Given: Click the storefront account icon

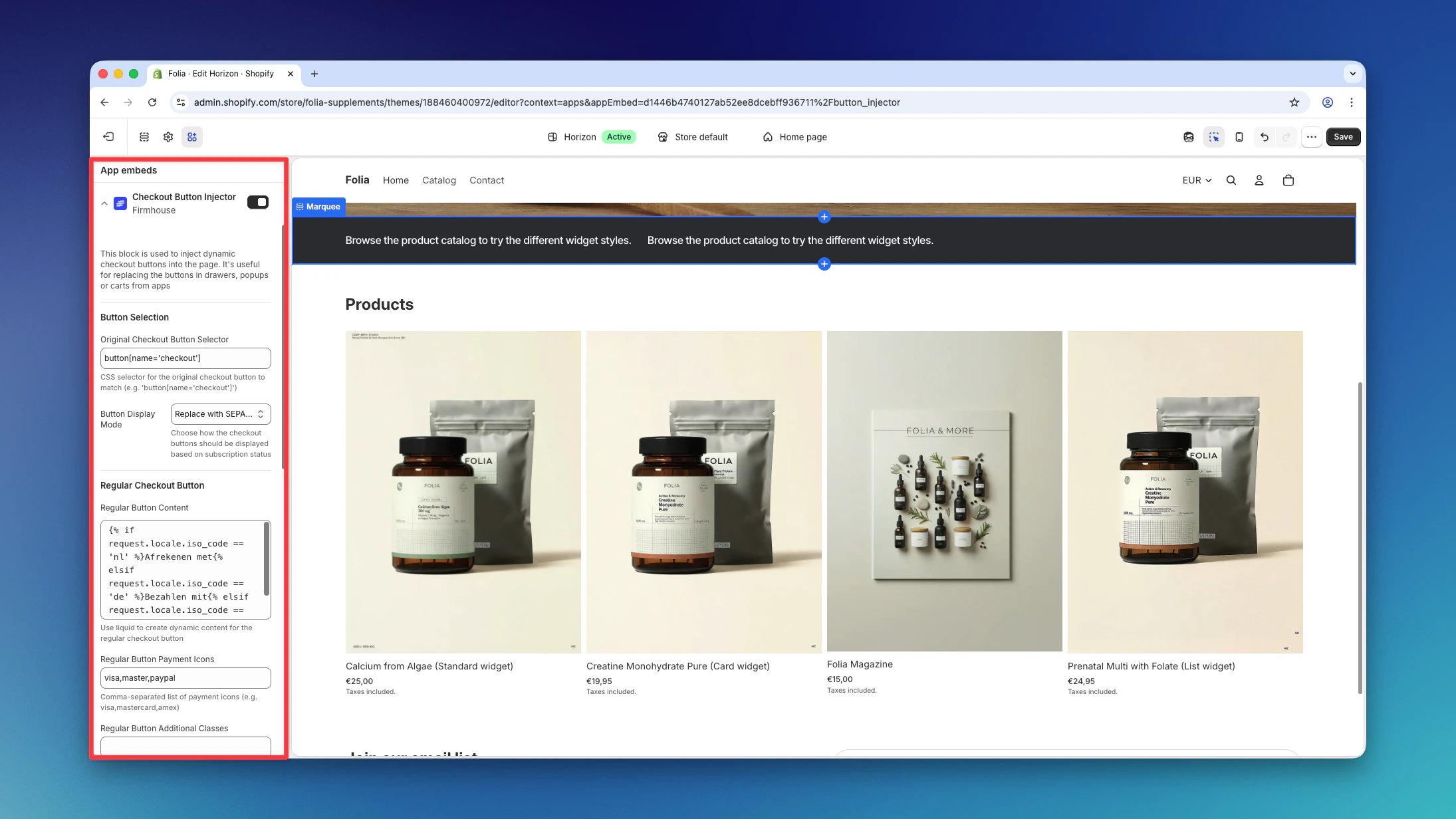Looking at the screenshot, I should click(x=1259, y=180).
